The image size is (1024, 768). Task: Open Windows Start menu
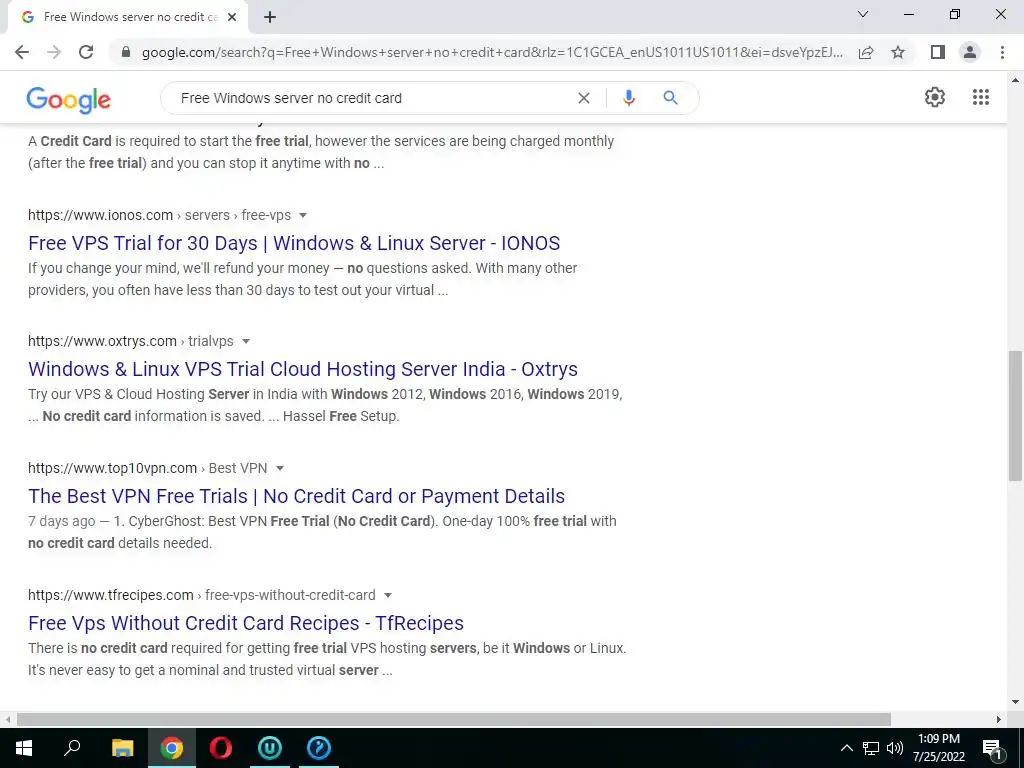point(24,748)
